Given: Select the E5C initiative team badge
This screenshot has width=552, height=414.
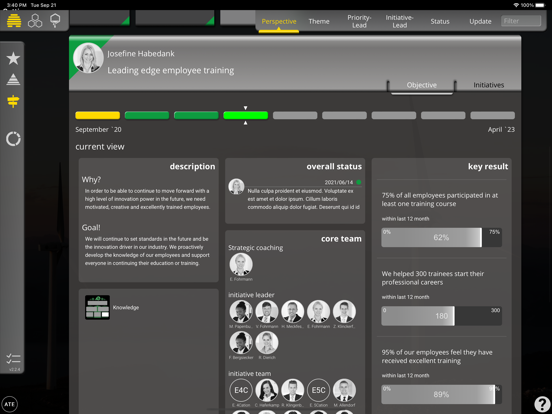Looking at the screenshot, I should coord(319,390).
